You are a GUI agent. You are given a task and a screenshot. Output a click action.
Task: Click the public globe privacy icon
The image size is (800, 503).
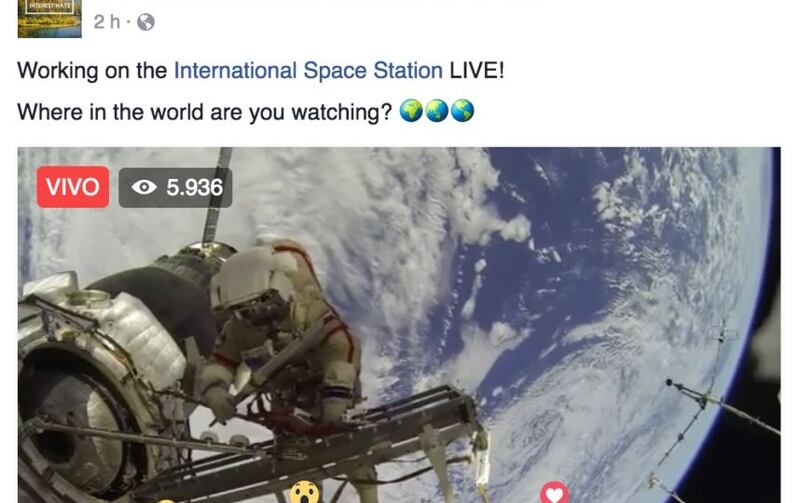coord(145,22)
